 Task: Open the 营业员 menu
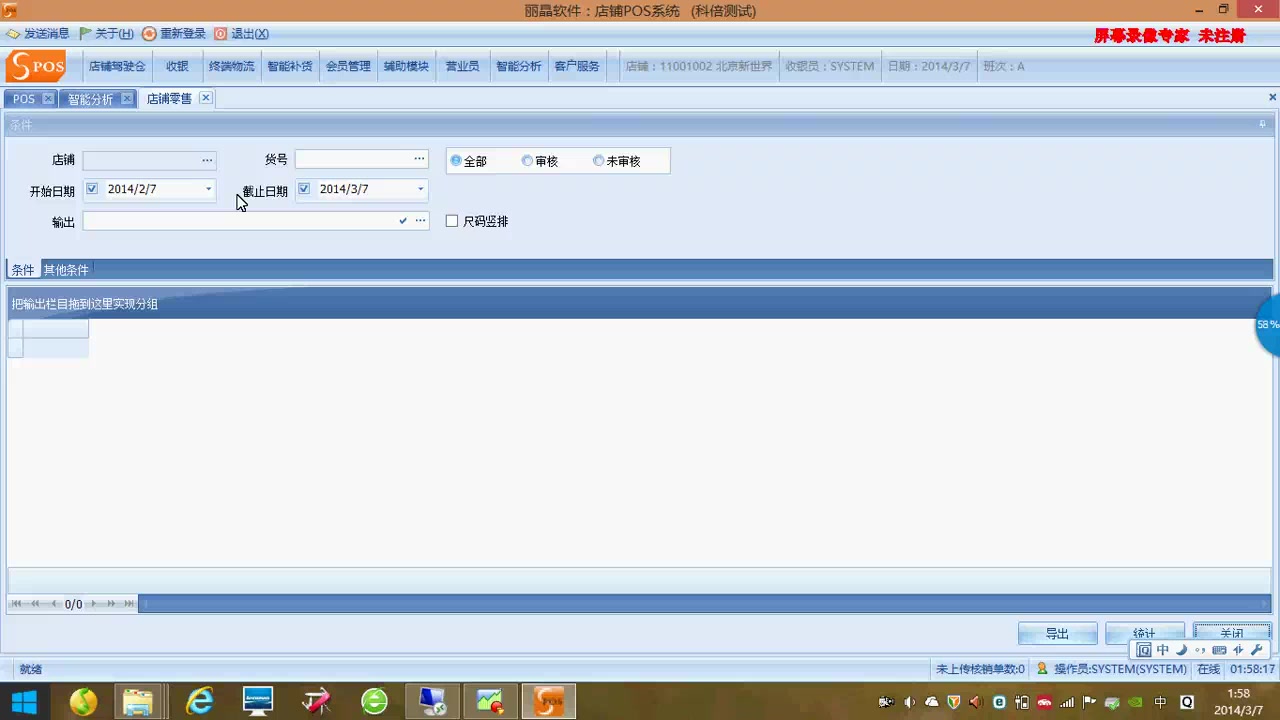(x=462, y=66)
